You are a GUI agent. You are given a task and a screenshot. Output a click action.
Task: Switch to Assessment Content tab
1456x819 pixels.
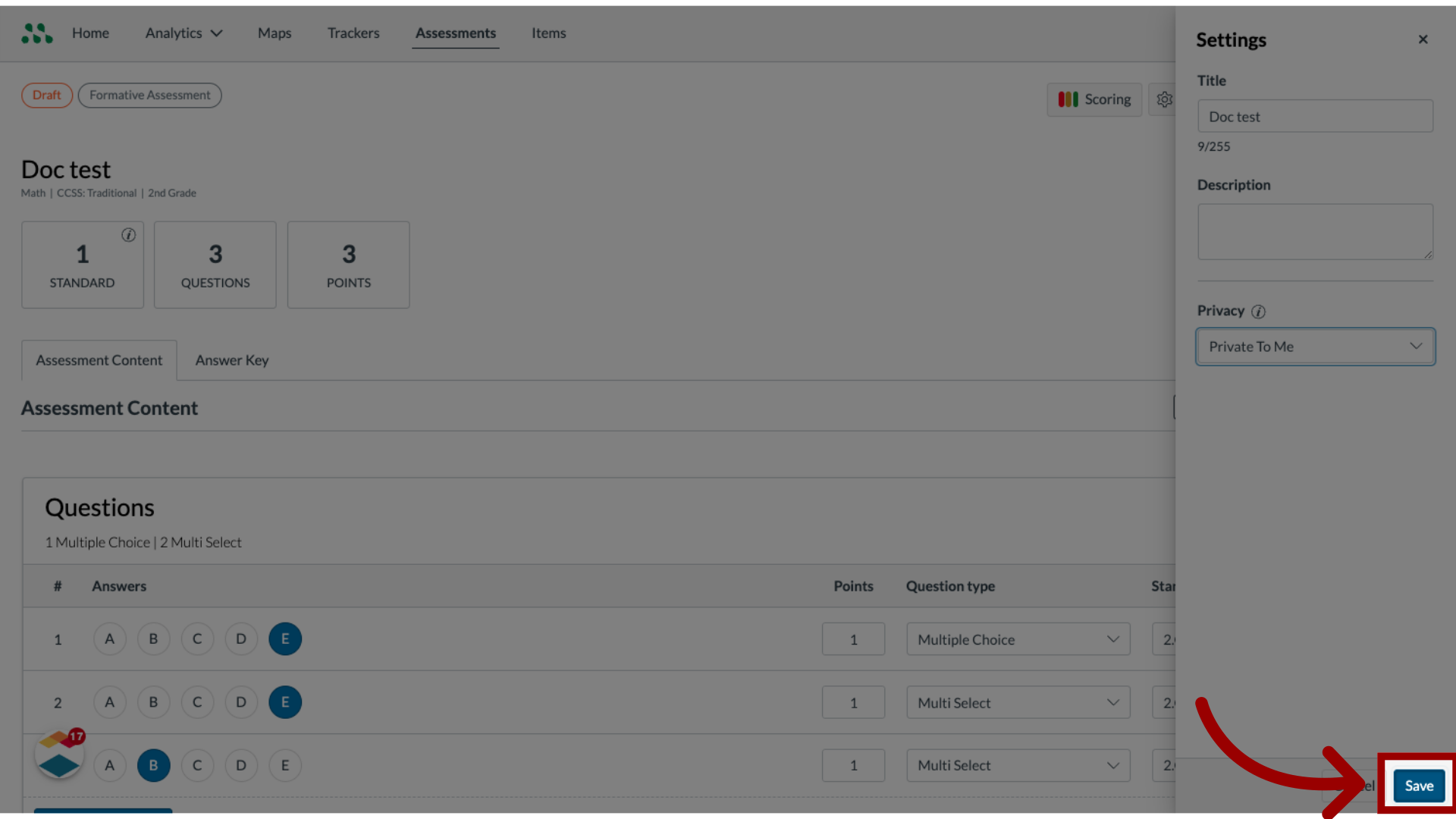[99, 360]
